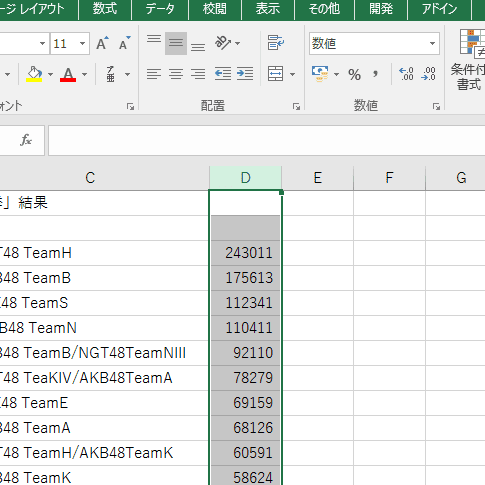This screenshot has height=485, width=485.
Task: Select cell with value 68126
Action: coord(245,428)
